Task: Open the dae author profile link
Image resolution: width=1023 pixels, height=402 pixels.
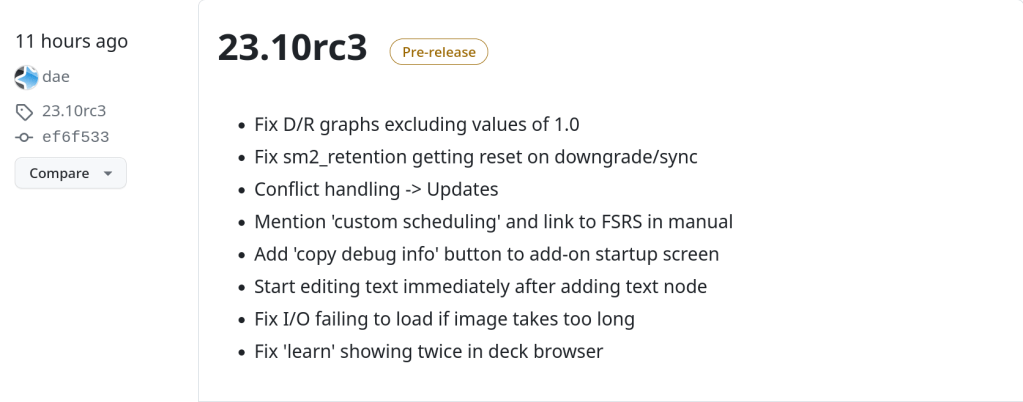Action: coord(55,77)
